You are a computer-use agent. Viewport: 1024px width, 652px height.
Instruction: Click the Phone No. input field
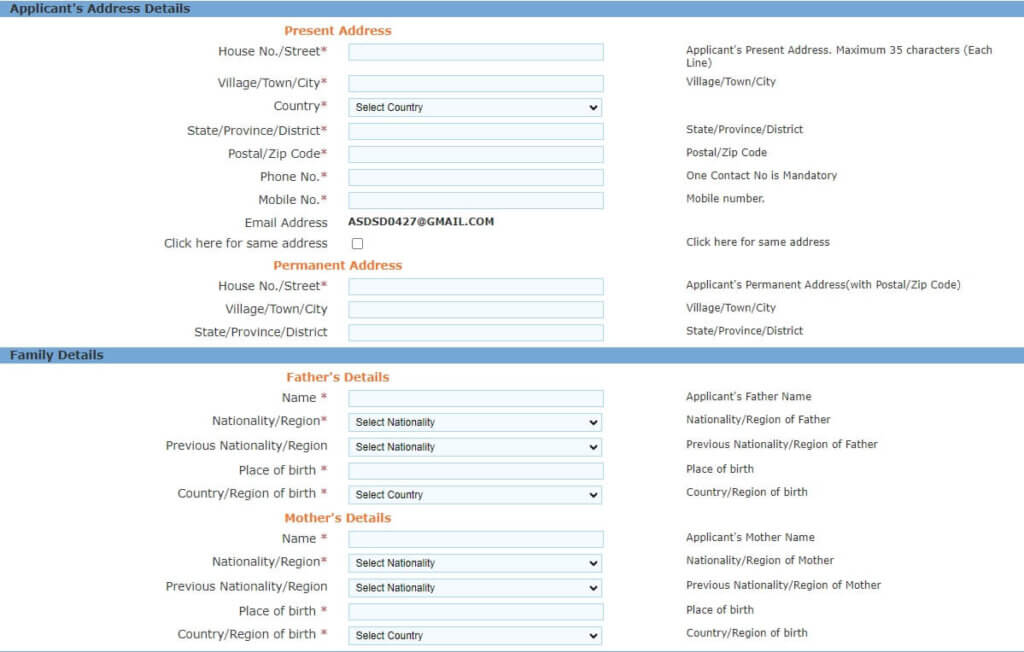tap(475, 177)
